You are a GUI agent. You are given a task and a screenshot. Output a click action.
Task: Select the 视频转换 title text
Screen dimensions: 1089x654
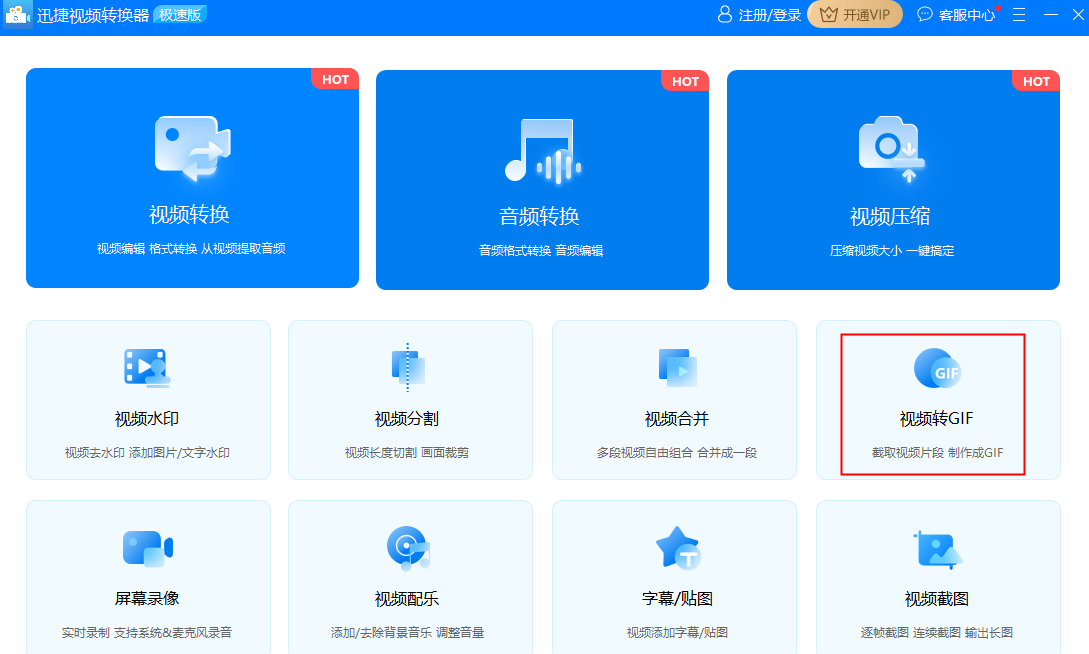coord(190,215)
